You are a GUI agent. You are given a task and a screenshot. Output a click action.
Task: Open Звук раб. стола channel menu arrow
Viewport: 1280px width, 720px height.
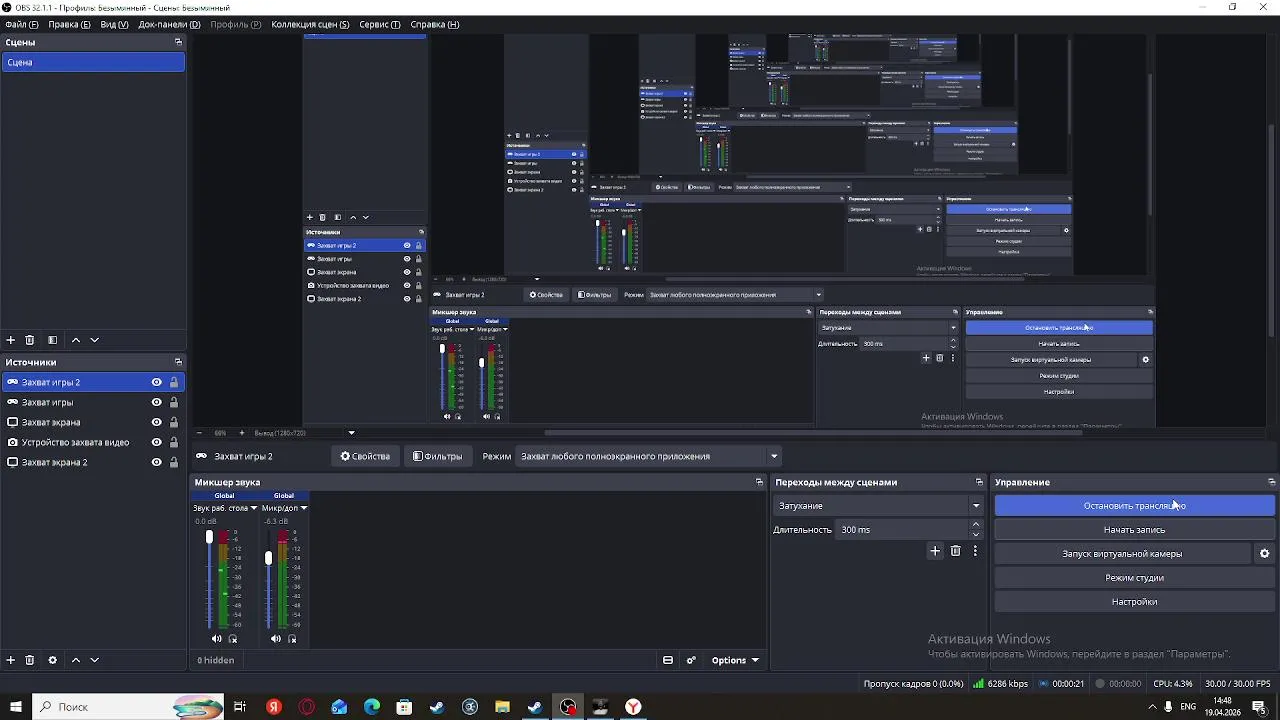[253, 508]
